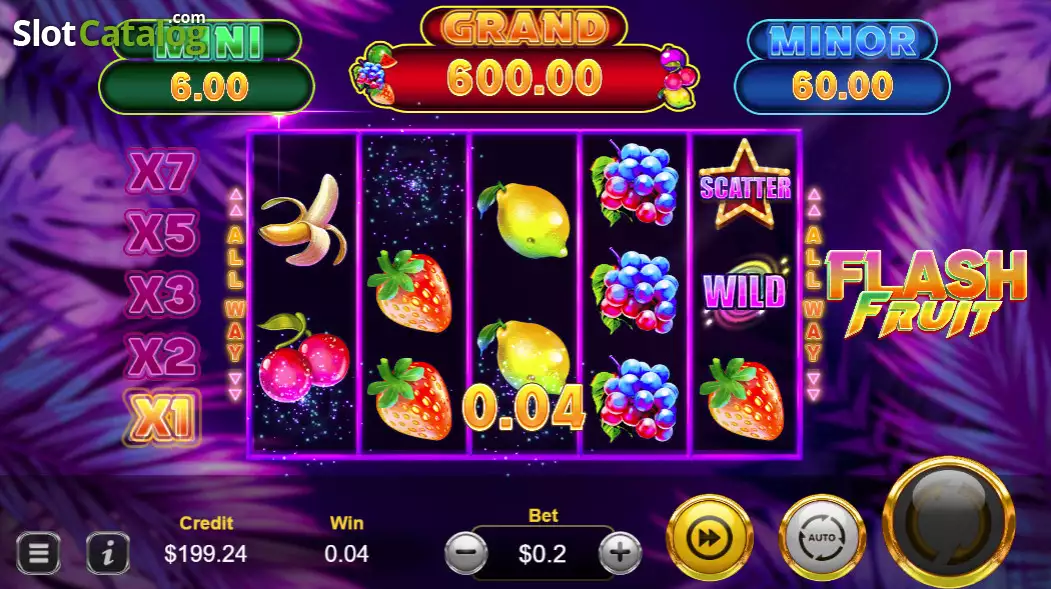Select the highlighted X1 multiplier
Screen dimensions: 1051x589
tap(162, 417)
